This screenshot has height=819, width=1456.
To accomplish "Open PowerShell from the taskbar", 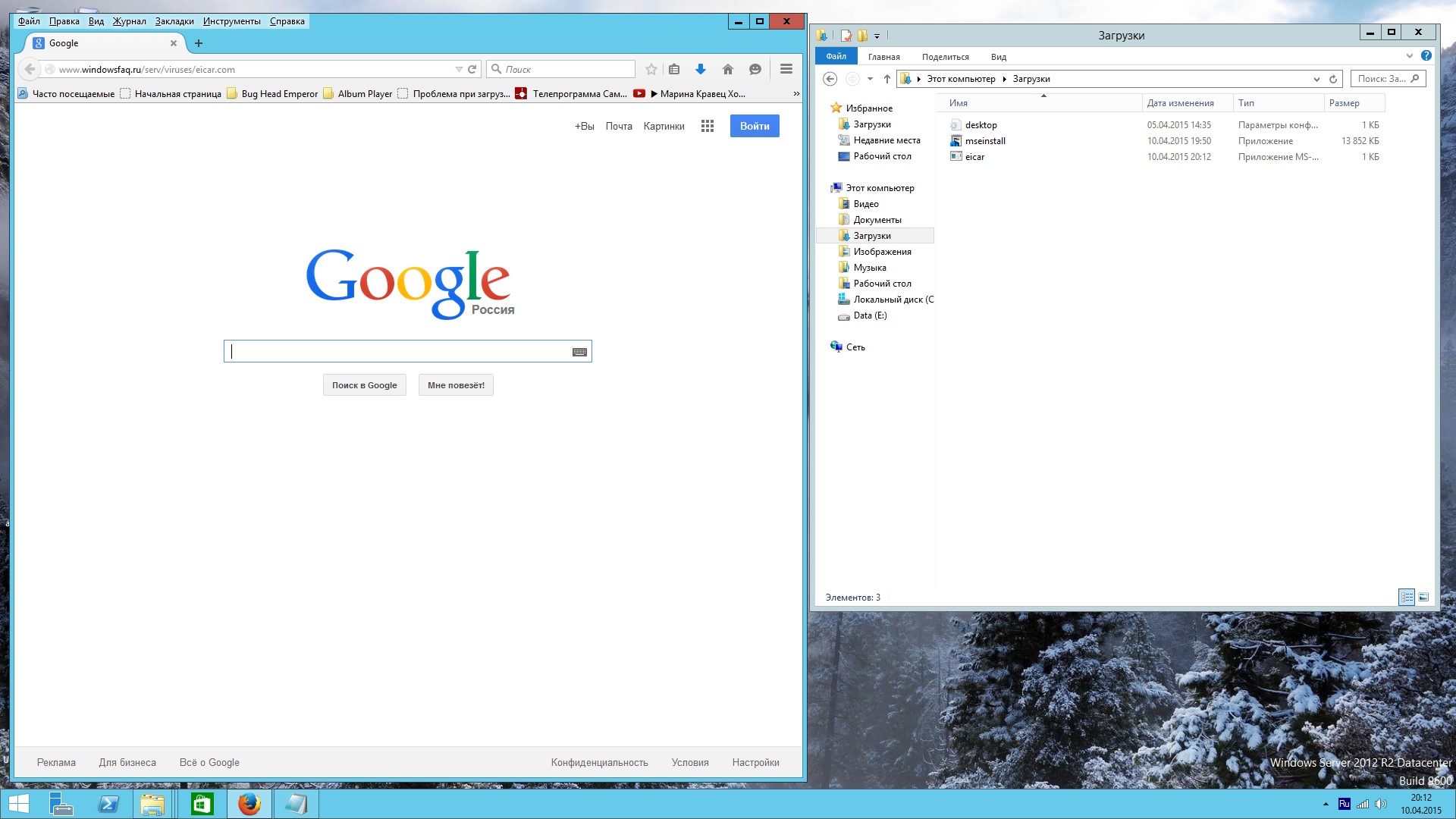I will [x=108, y=804].
